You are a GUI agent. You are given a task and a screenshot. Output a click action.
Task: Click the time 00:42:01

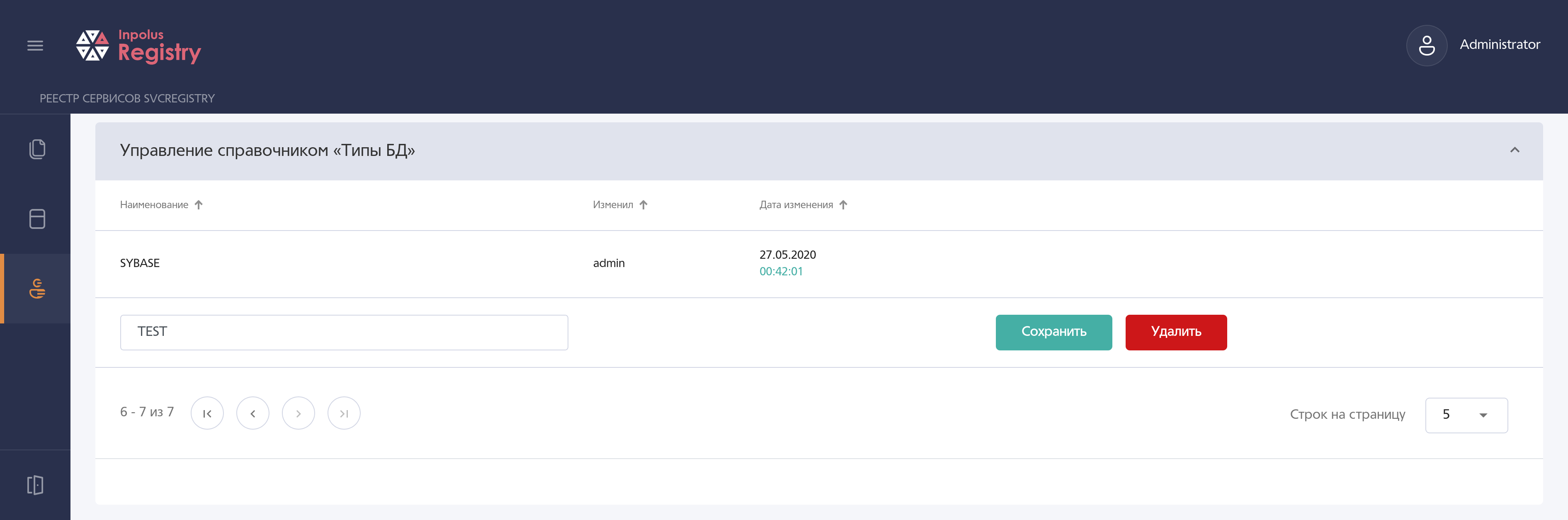(x=781, y=272)
